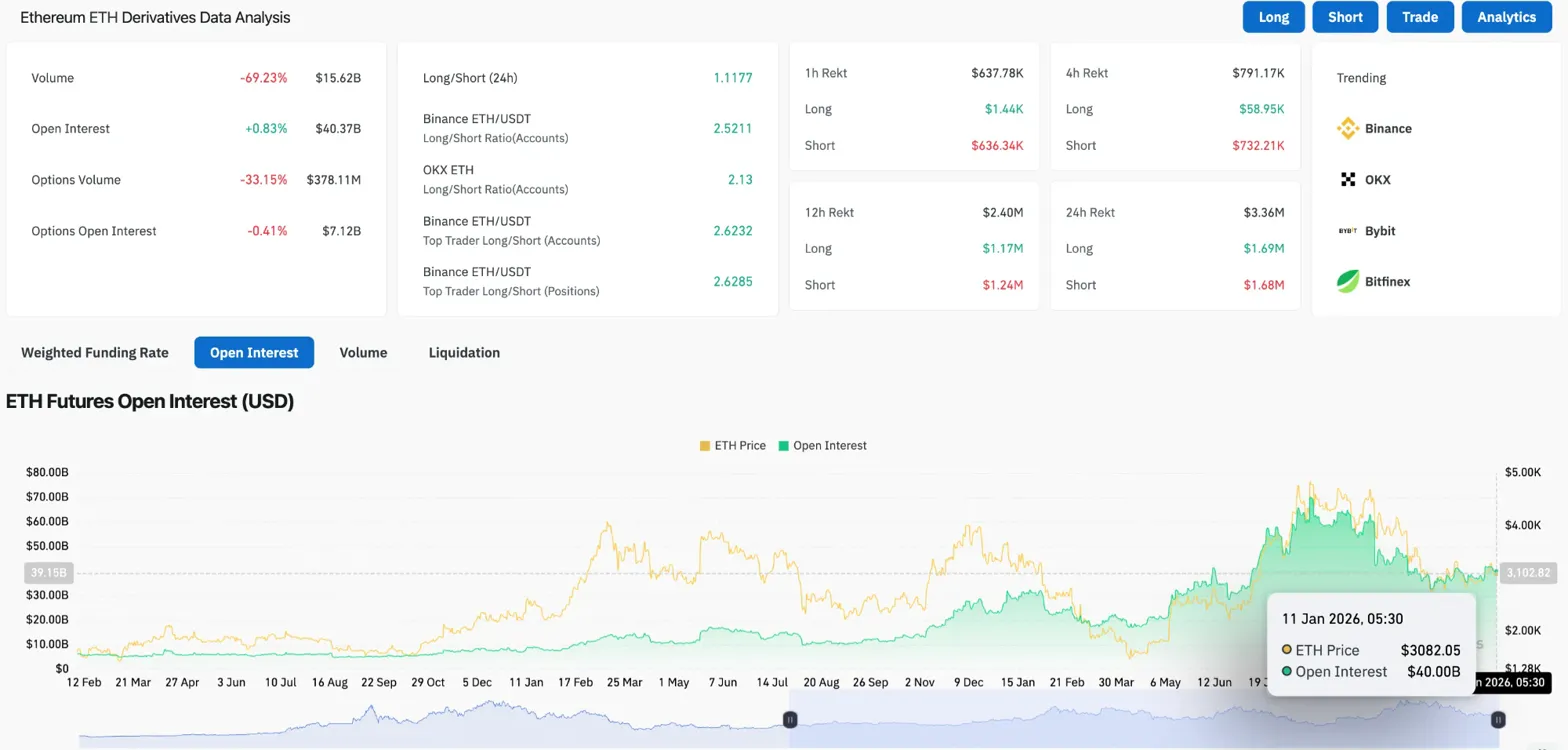This screenshot has width=1568, height=750.
Task: Open the Volume chart tab
Action: (x=363, y=353)
